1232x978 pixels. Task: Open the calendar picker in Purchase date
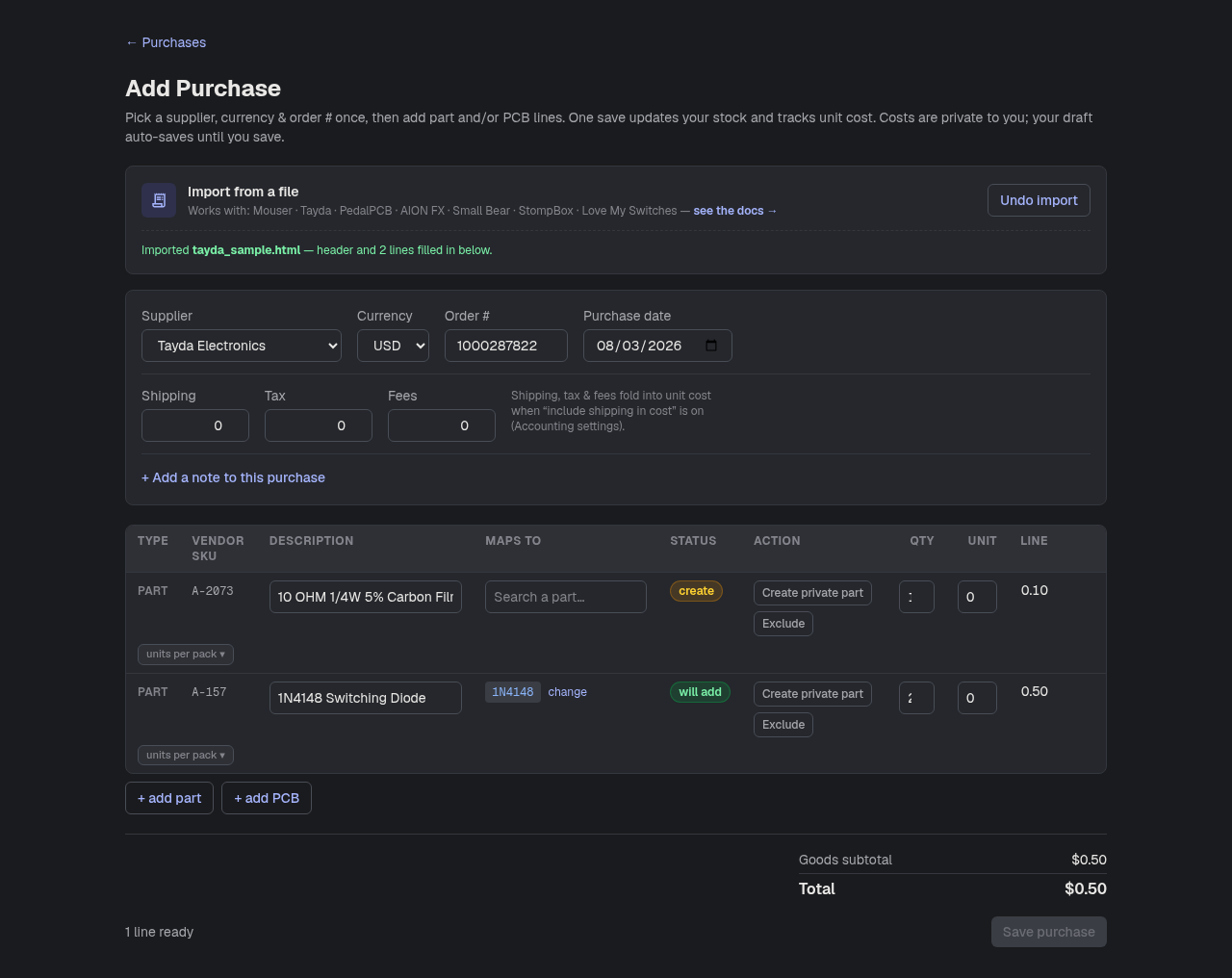click(x=711, y=346)
